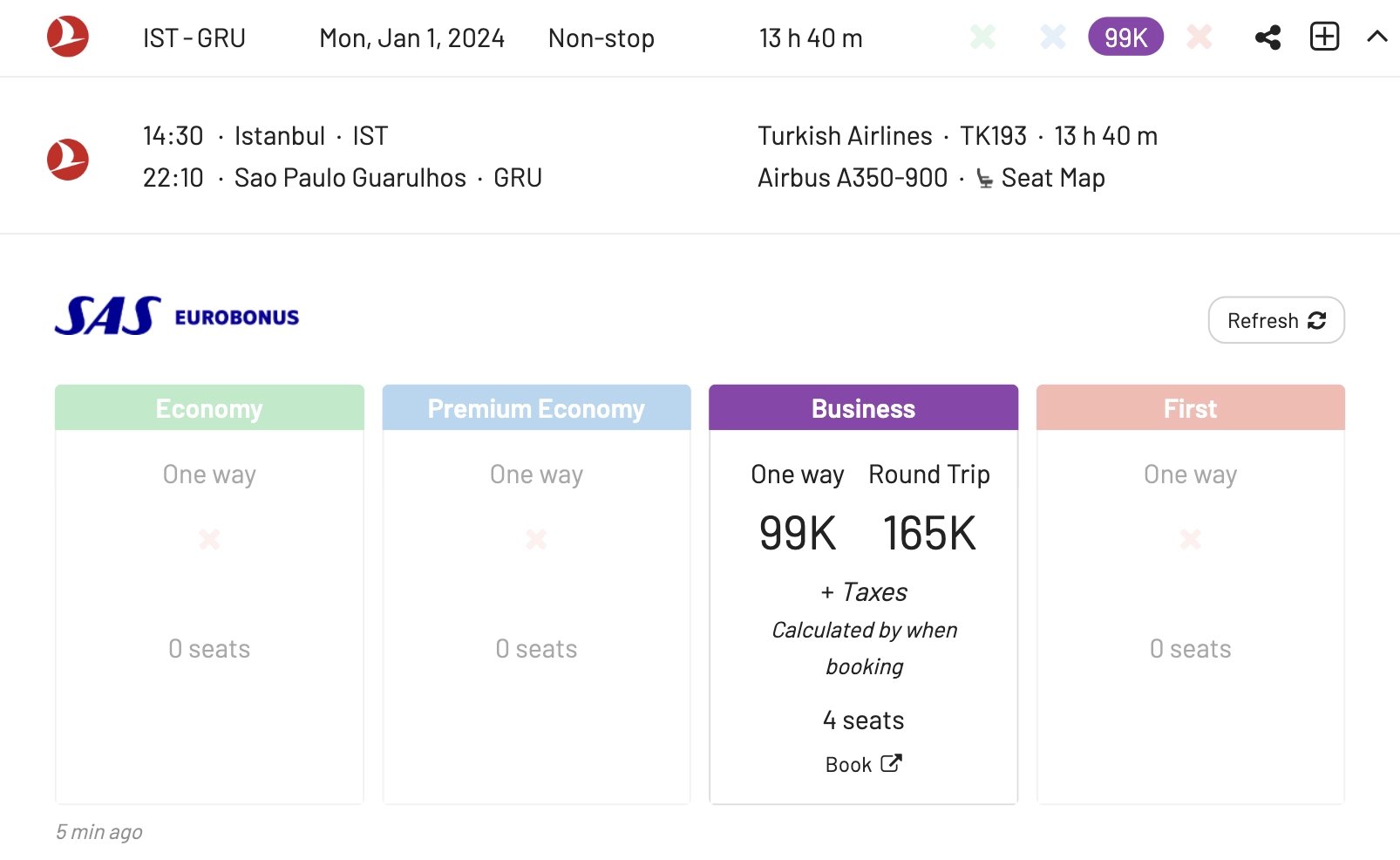The width and height of the screenshot is (1400, 860).
Task: Click the red first class unavailable X
Action: pyautogui.click(x=1200, y=37)
